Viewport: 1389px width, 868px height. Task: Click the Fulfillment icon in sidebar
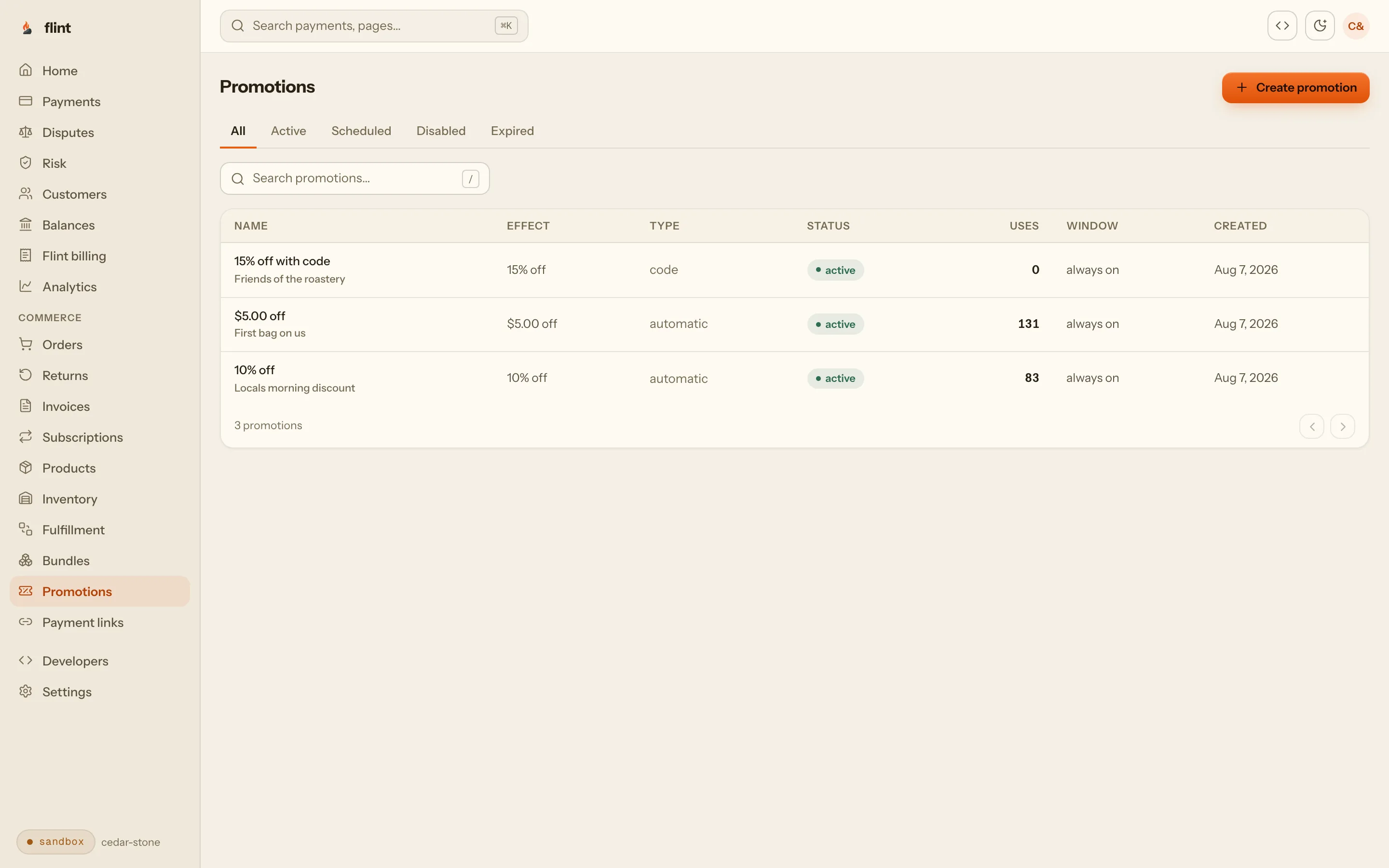[x=25, y=529]
